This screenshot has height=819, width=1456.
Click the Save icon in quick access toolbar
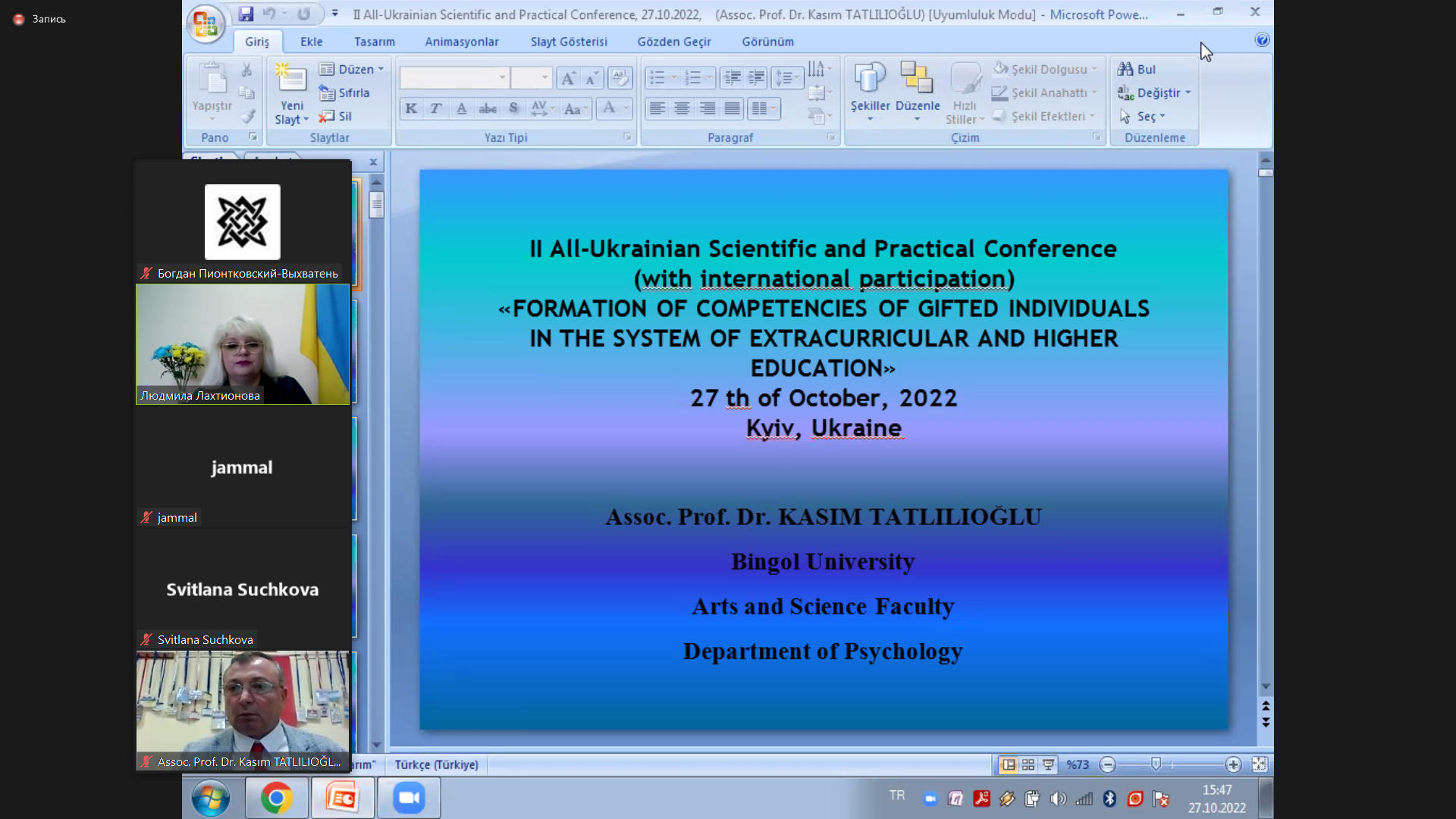coord(246,14)
